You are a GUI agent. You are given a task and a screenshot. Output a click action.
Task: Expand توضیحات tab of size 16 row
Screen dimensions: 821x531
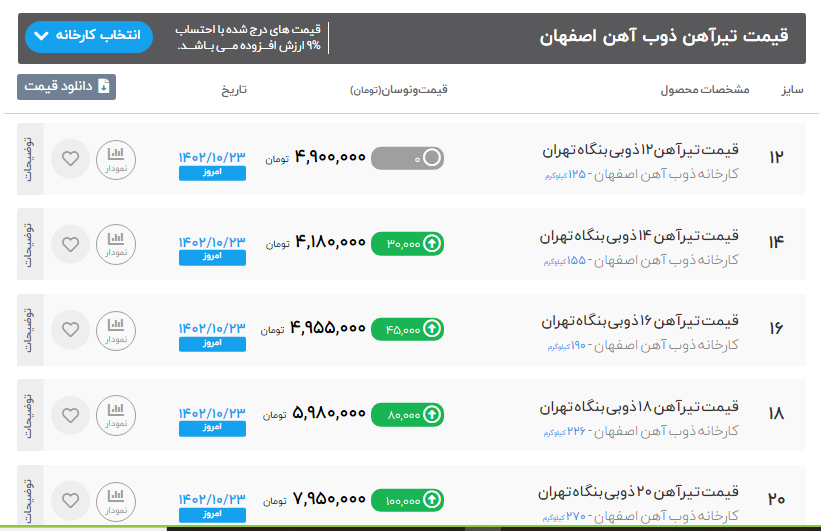[30, 328]
